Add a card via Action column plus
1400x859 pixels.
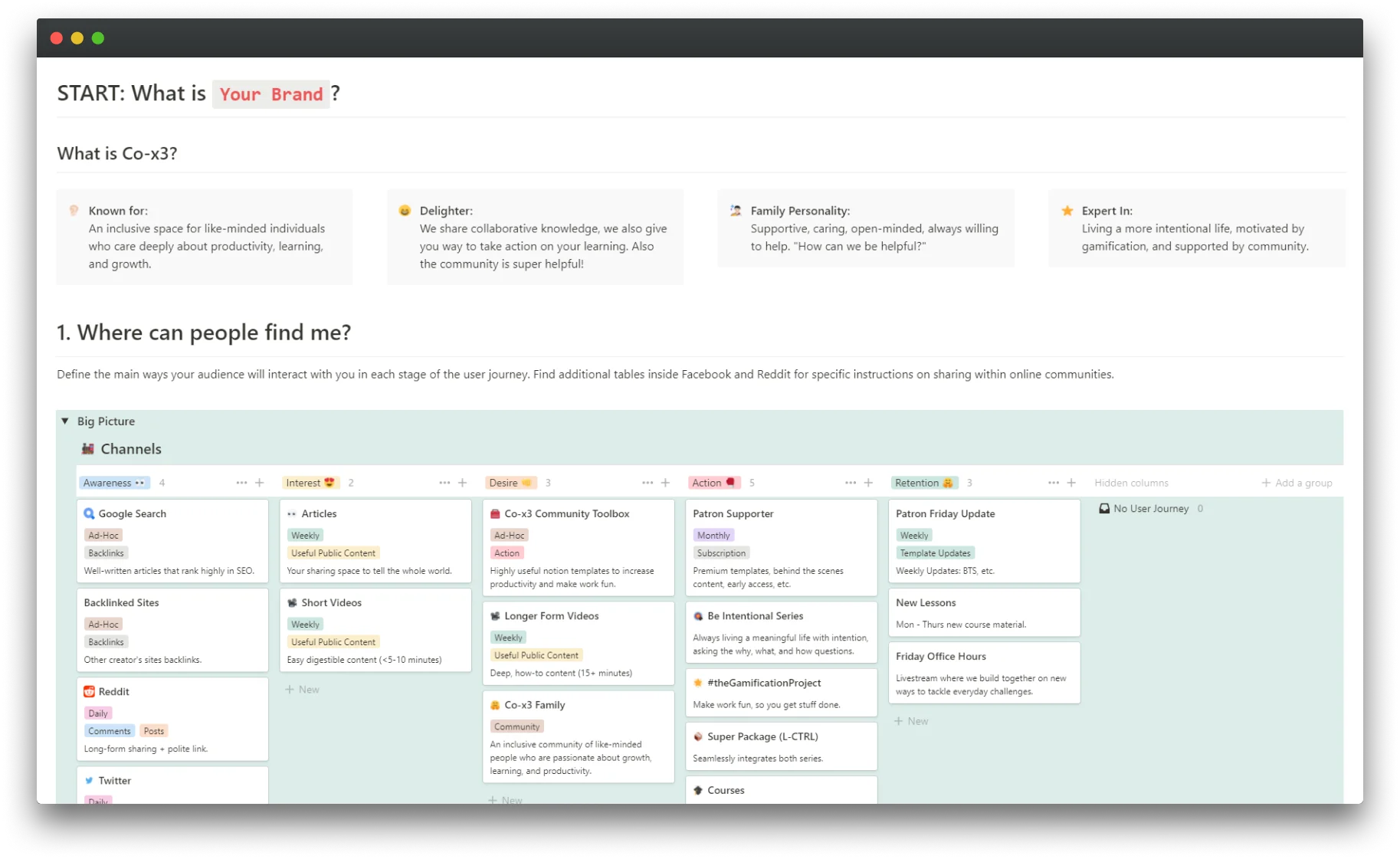[x=869, y=483]
